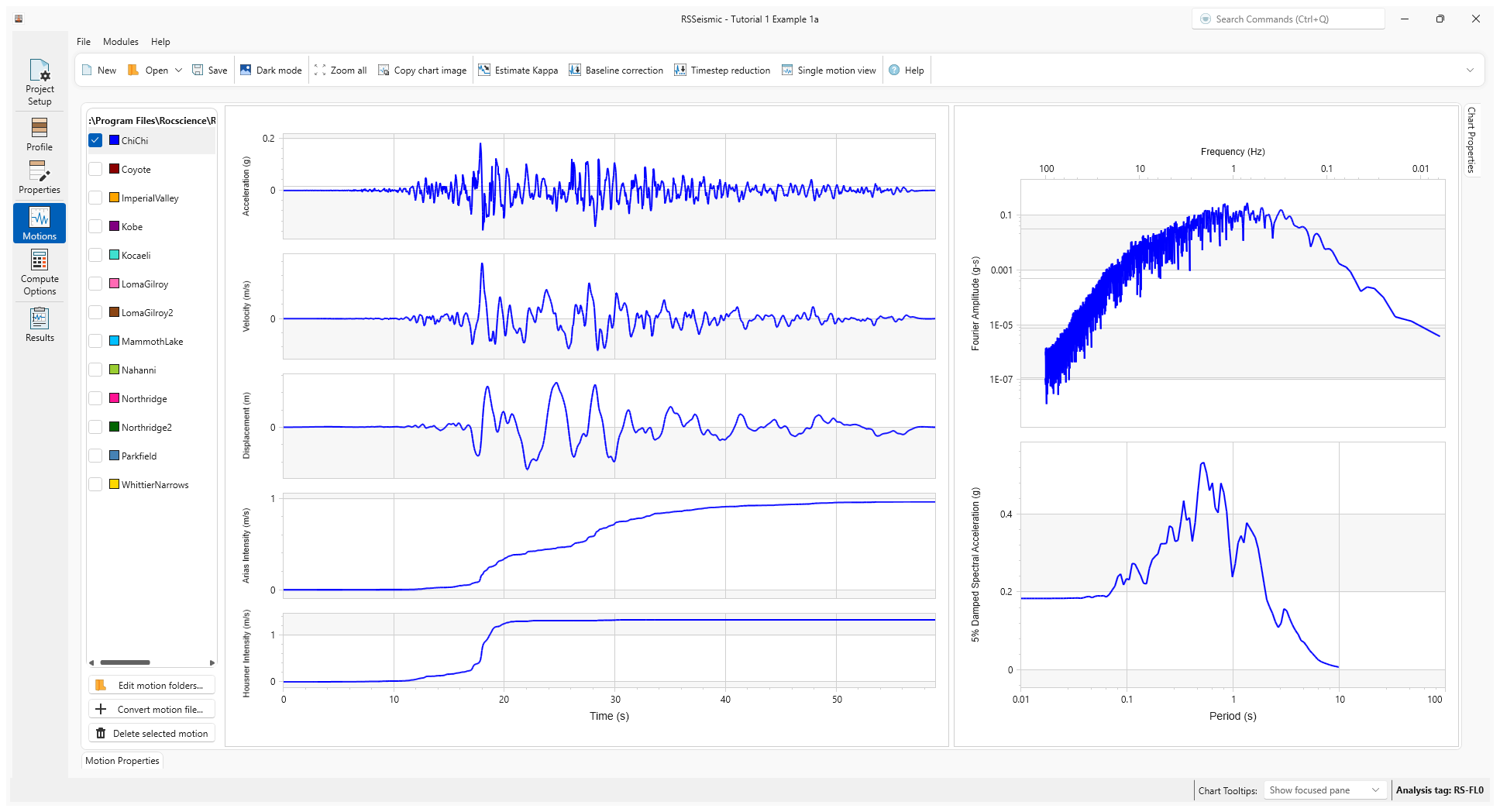
Task: Open the Results section
Action: coord(40,325)
